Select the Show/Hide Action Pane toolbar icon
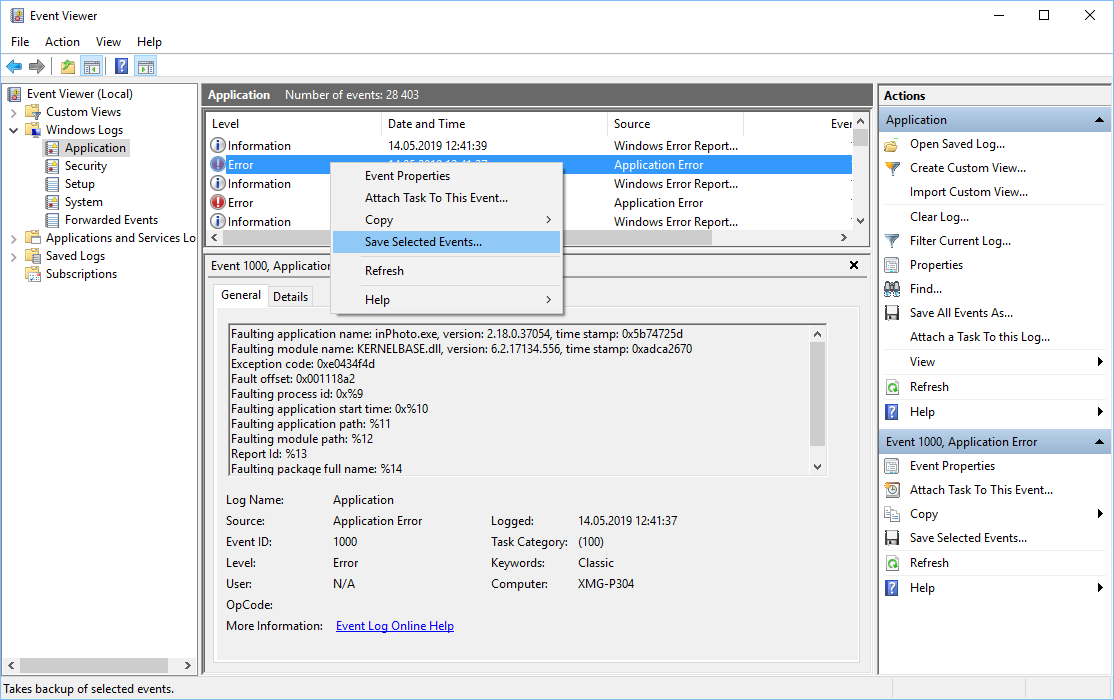Image resolution: width=1114 pixels, height=700 pixels. pos(146,66)
